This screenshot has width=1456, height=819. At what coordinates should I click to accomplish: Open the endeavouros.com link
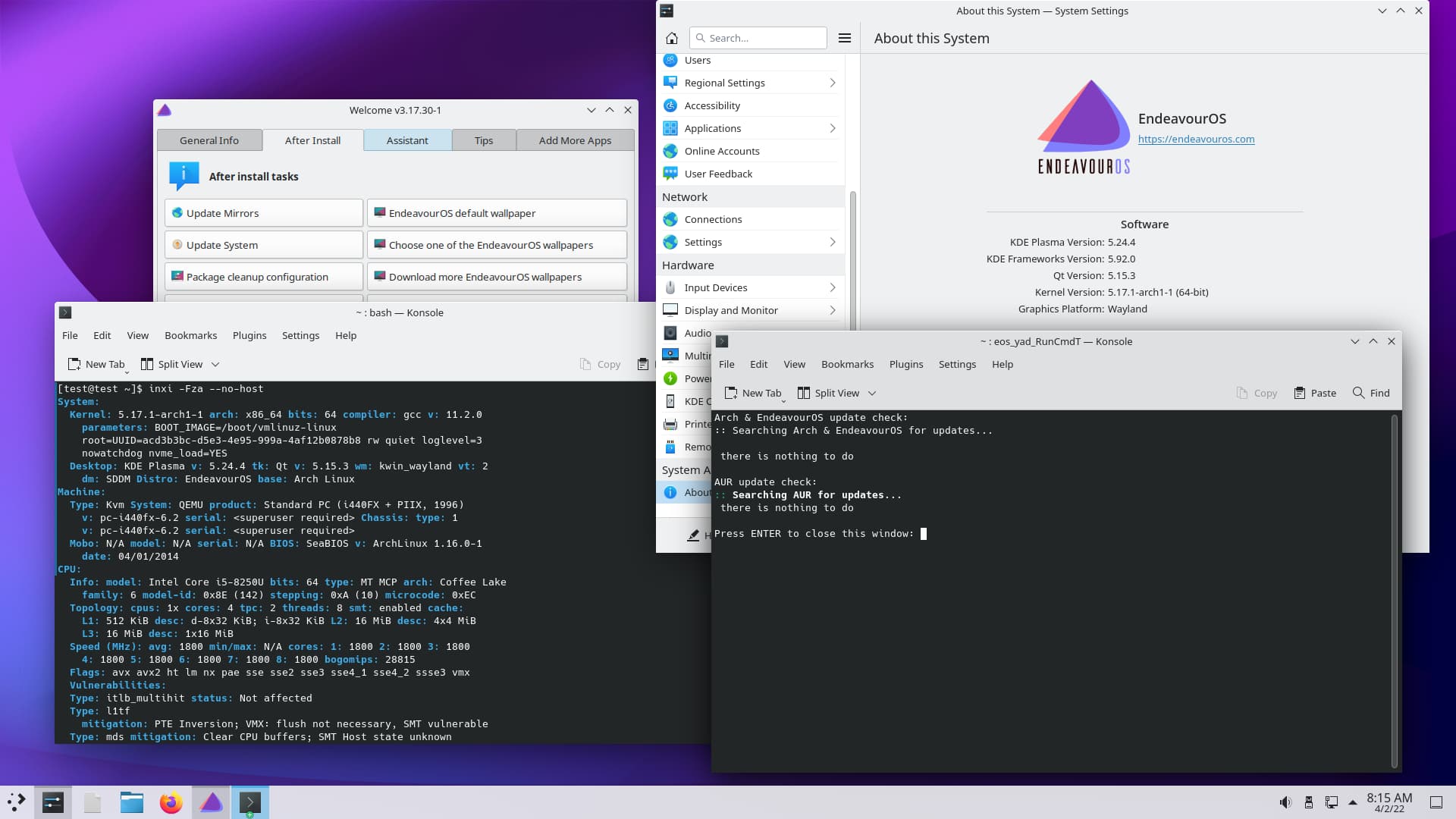1196,139
